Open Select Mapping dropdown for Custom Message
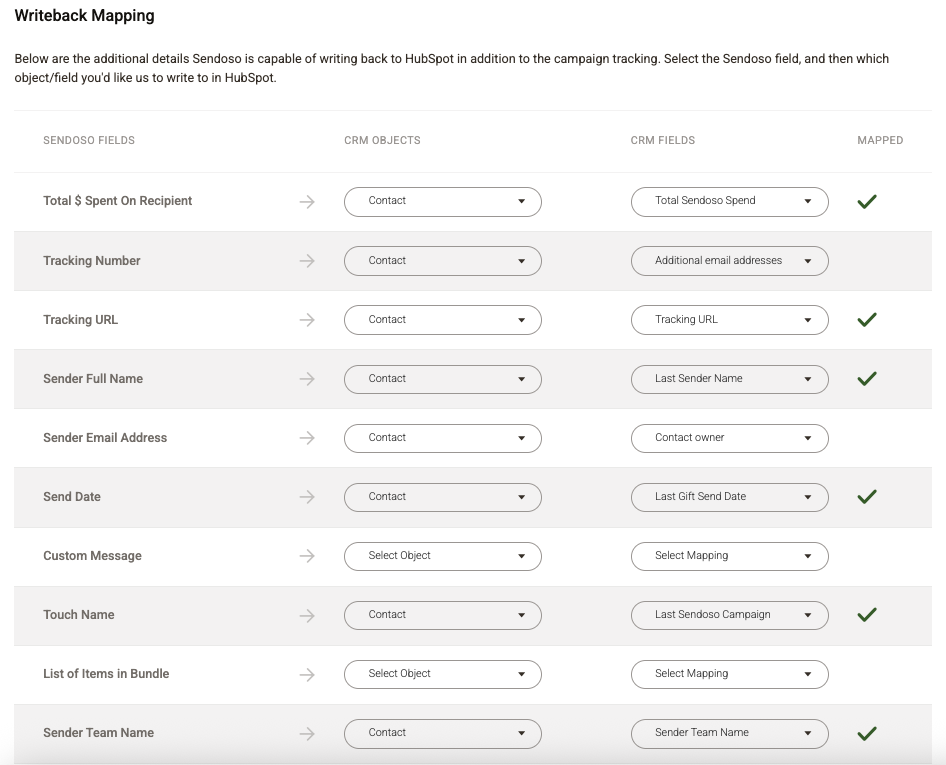 pos(729,556)
